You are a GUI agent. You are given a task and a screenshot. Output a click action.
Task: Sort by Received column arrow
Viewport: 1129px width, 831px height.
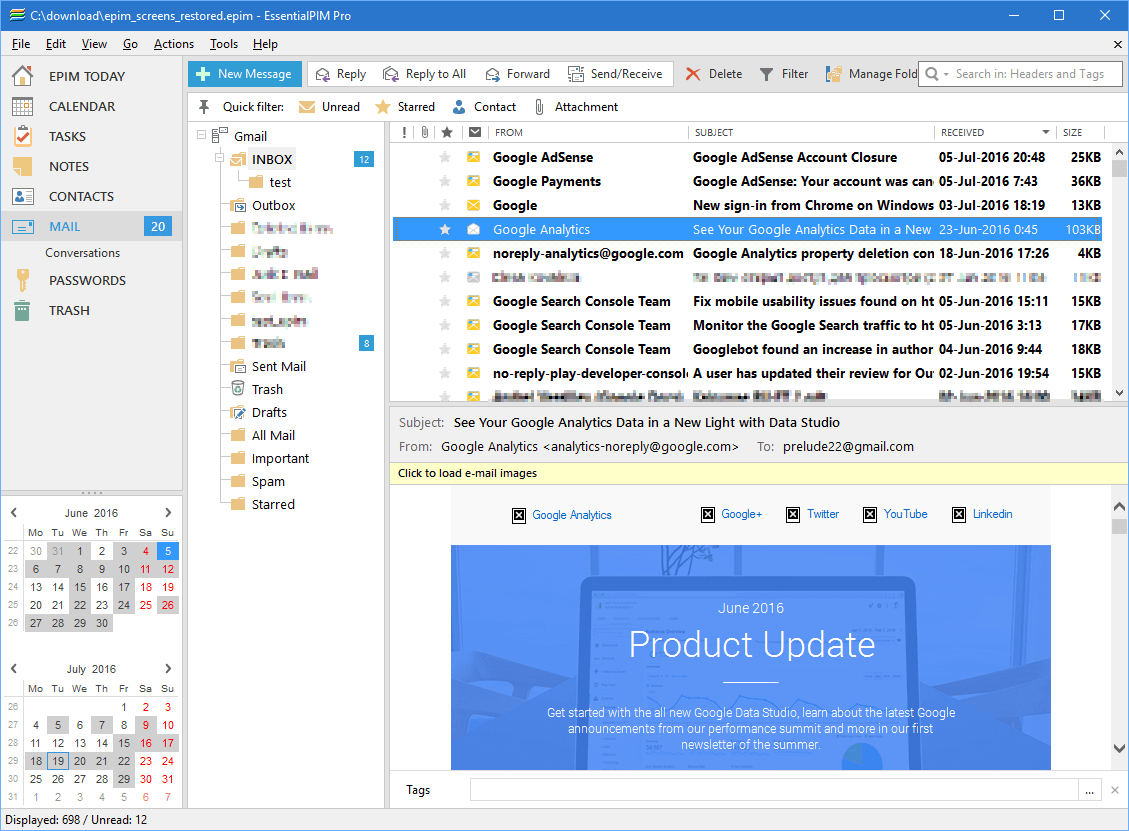click(1045, 132)
